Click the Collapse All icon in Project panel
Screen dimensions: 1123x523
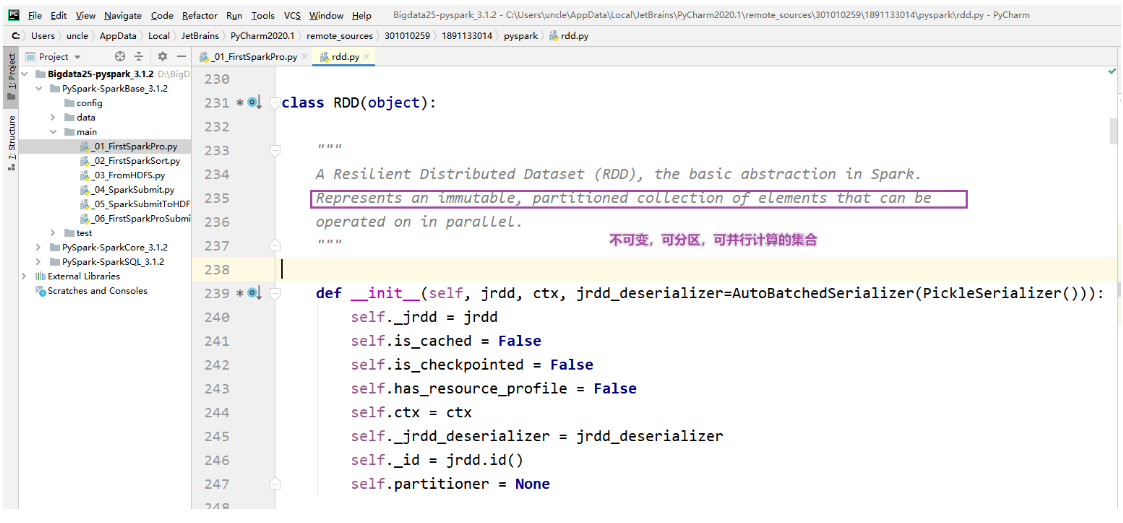[x=139, y=57]
